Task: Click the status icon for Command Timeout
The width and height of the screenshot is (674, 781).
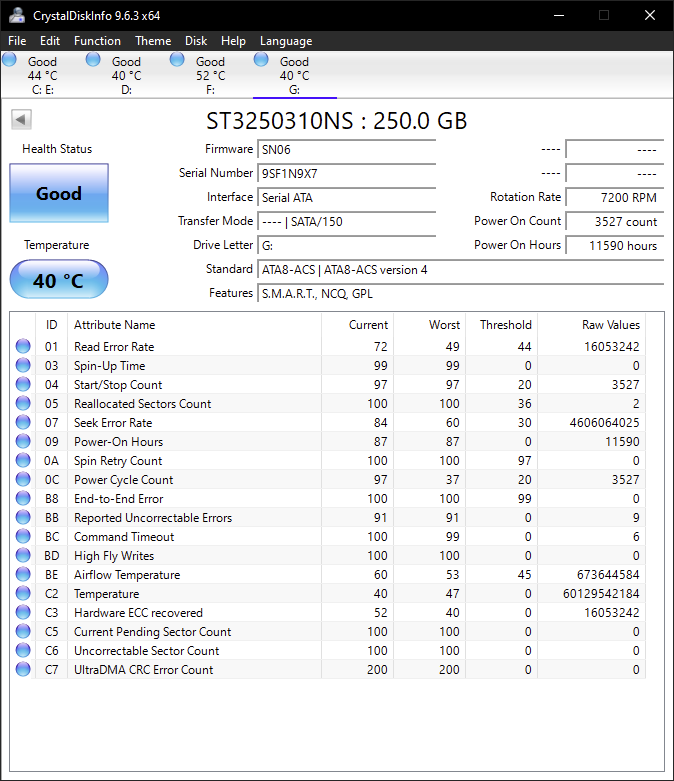Action: tap(23, 536)
